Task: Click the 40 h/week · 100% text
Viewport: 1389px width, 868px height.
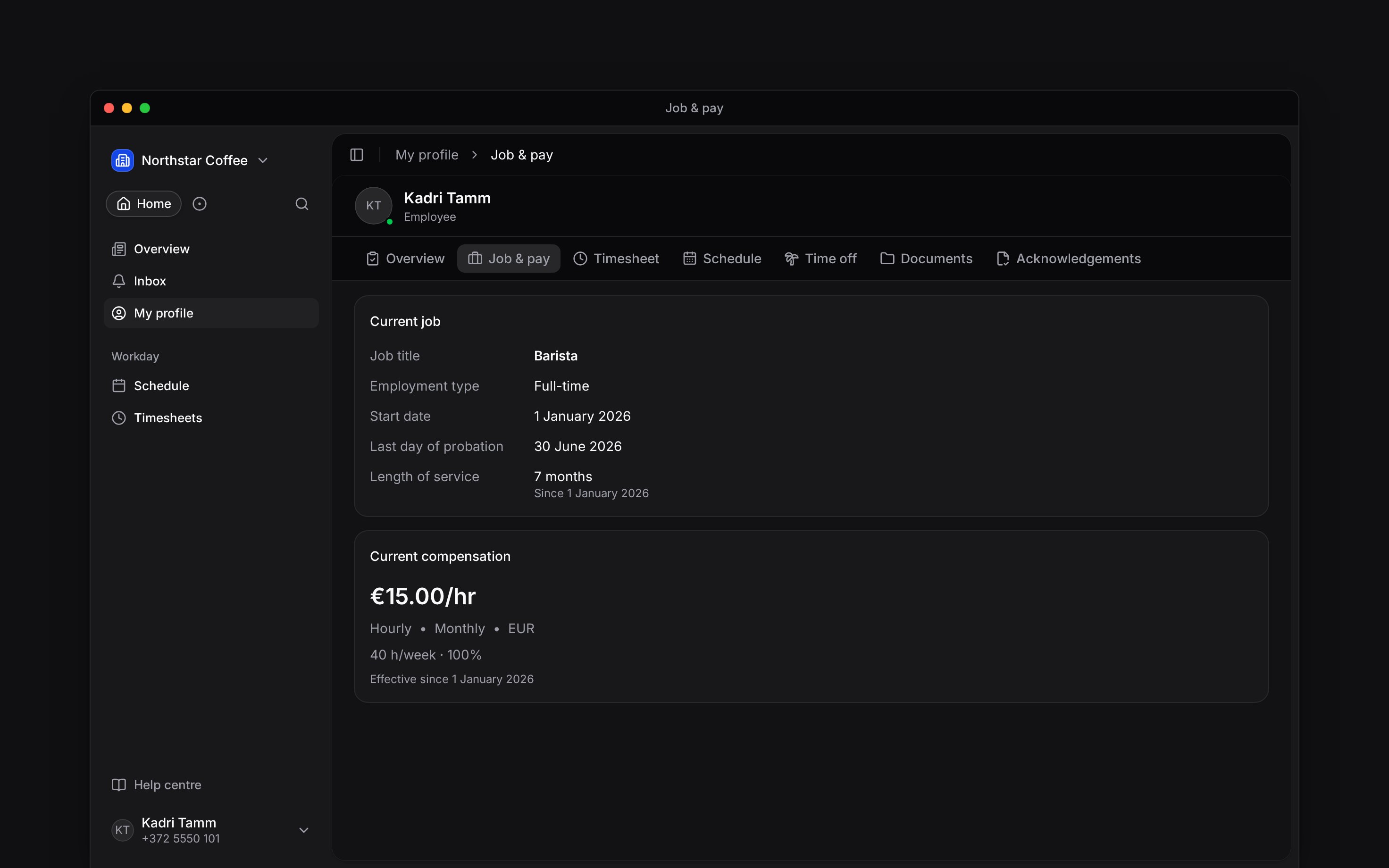Action: point(426,655)
